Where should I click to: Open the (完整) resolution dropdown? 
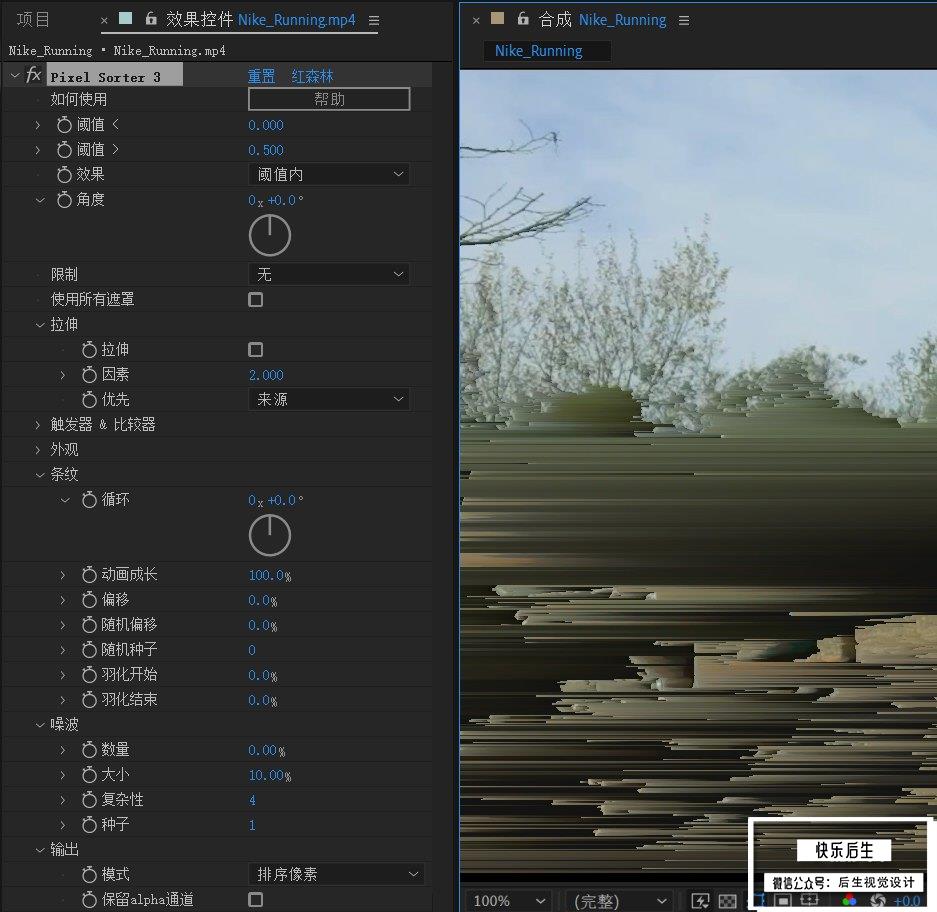pyautogui.click(x=619, y=901)
